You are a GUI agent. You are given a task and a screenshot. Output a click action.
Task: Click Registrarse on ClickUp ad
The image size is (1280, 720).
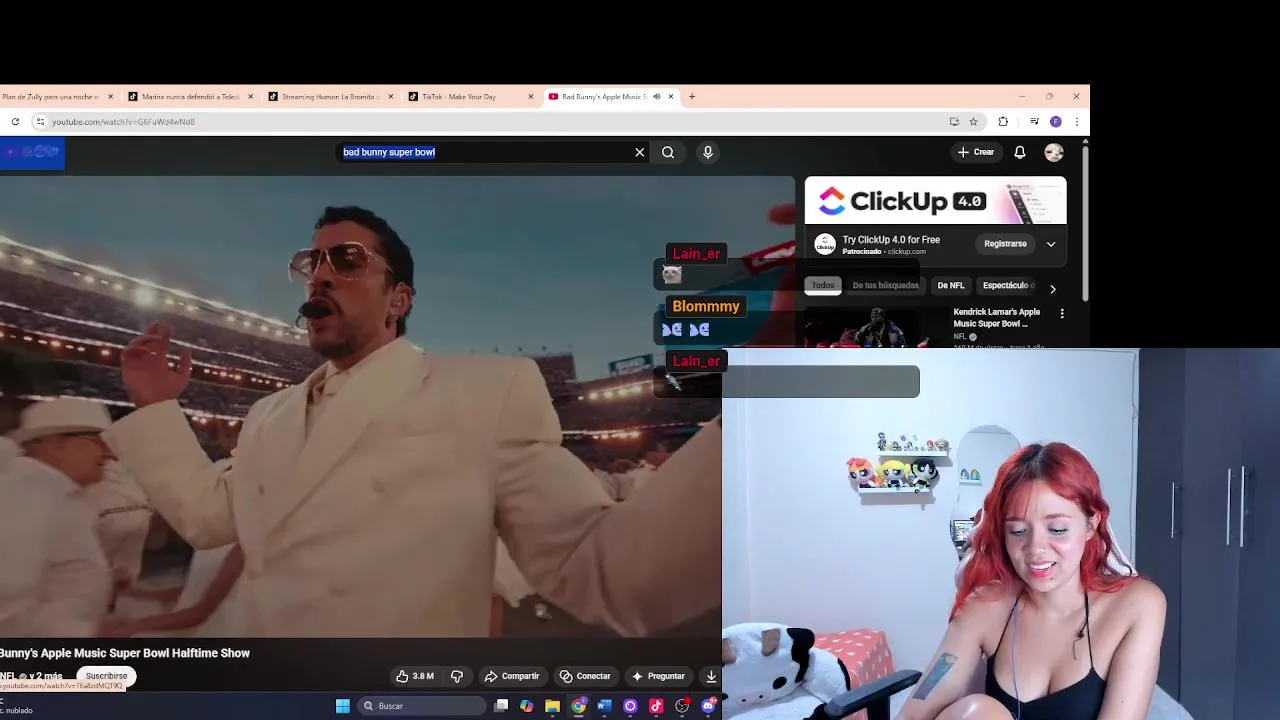(x=1005, y=244)
